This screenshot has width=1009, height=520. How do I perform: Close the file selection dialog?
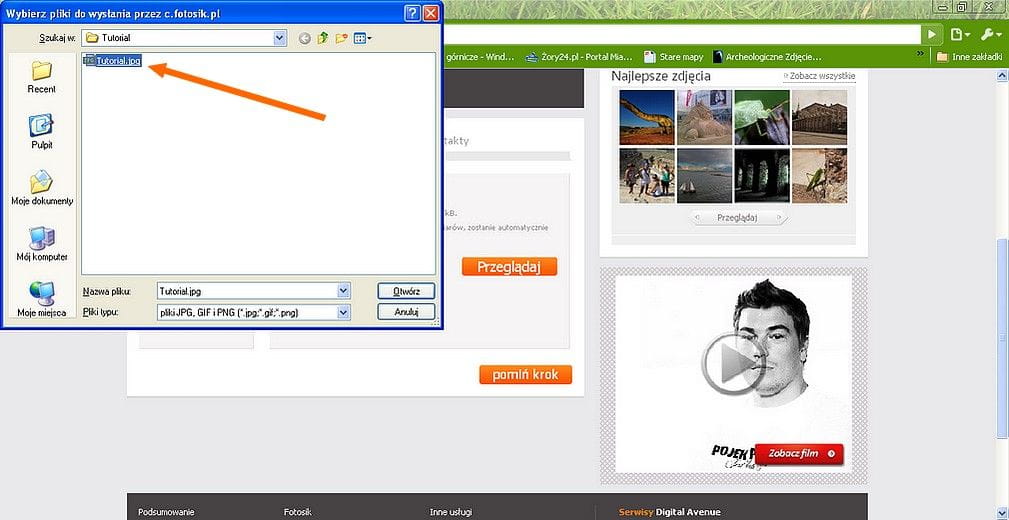pyautogui.click(x=431, y=13)
